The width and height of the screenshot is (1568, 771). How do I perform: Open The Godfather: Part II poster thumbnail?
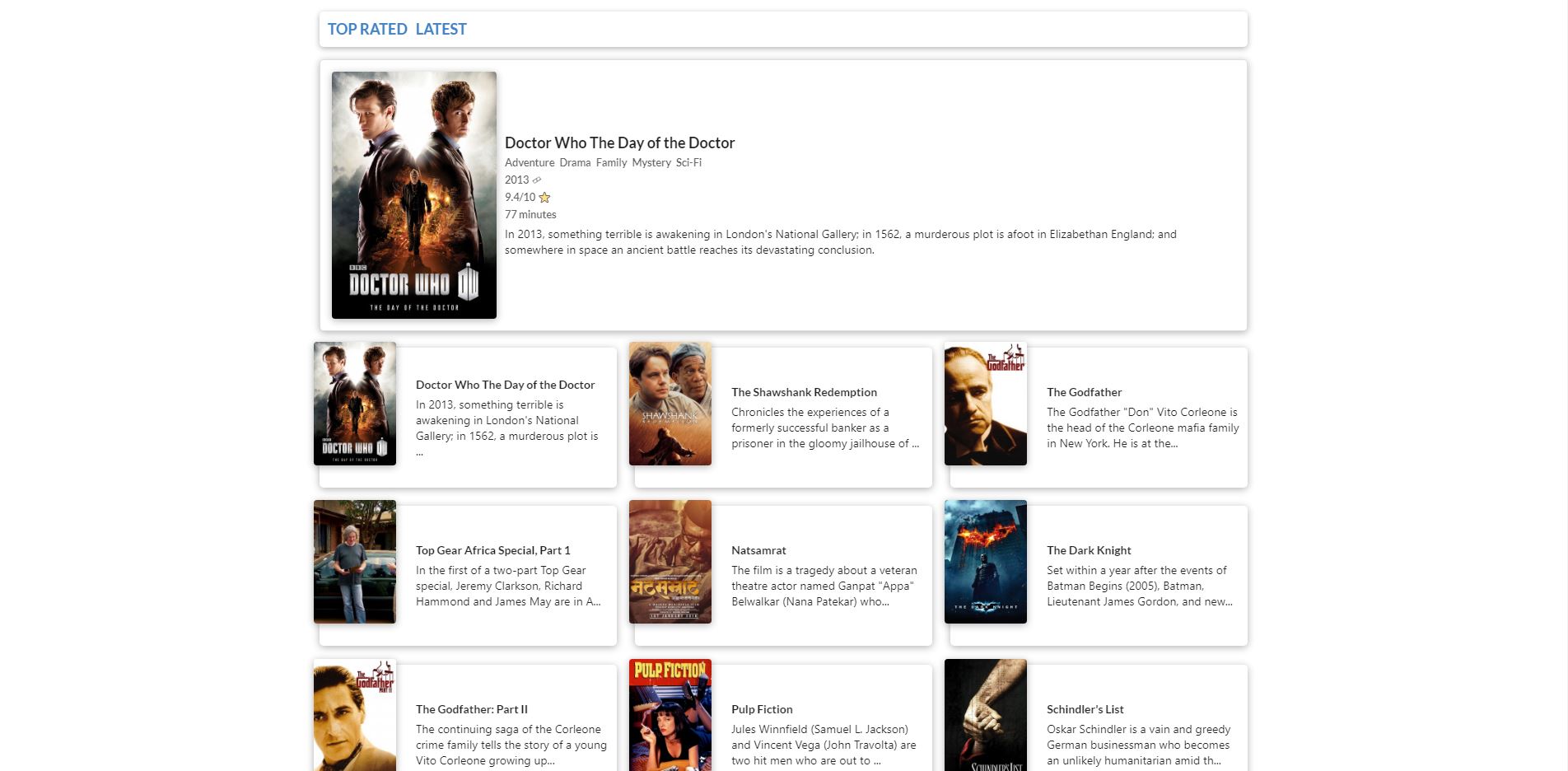coord(355,715)
